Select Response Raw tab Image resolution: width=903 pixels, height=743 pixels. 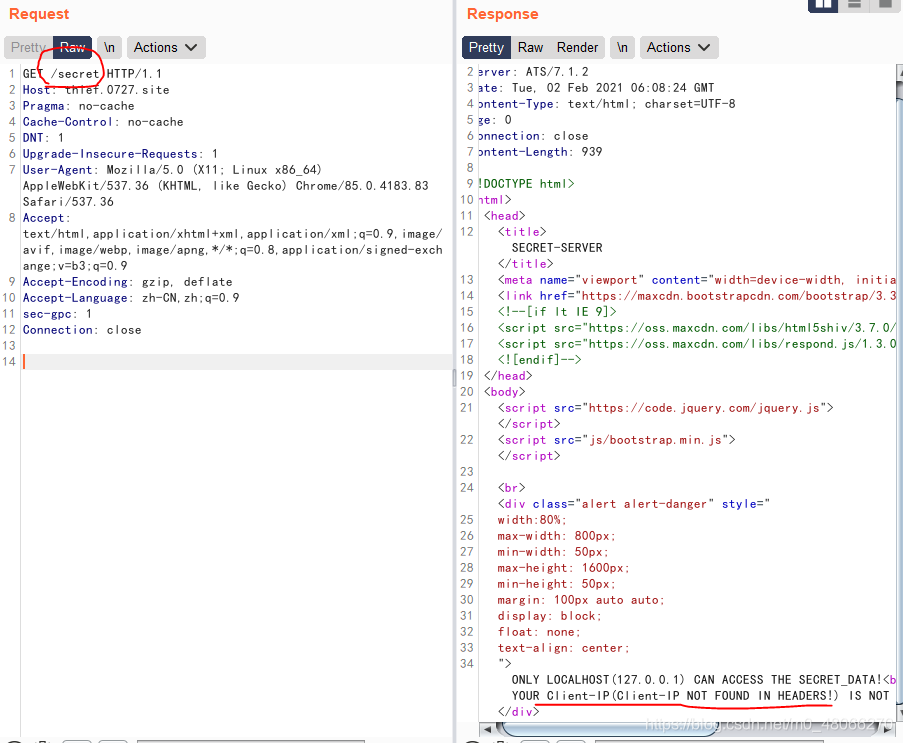[x=530, y=47]
